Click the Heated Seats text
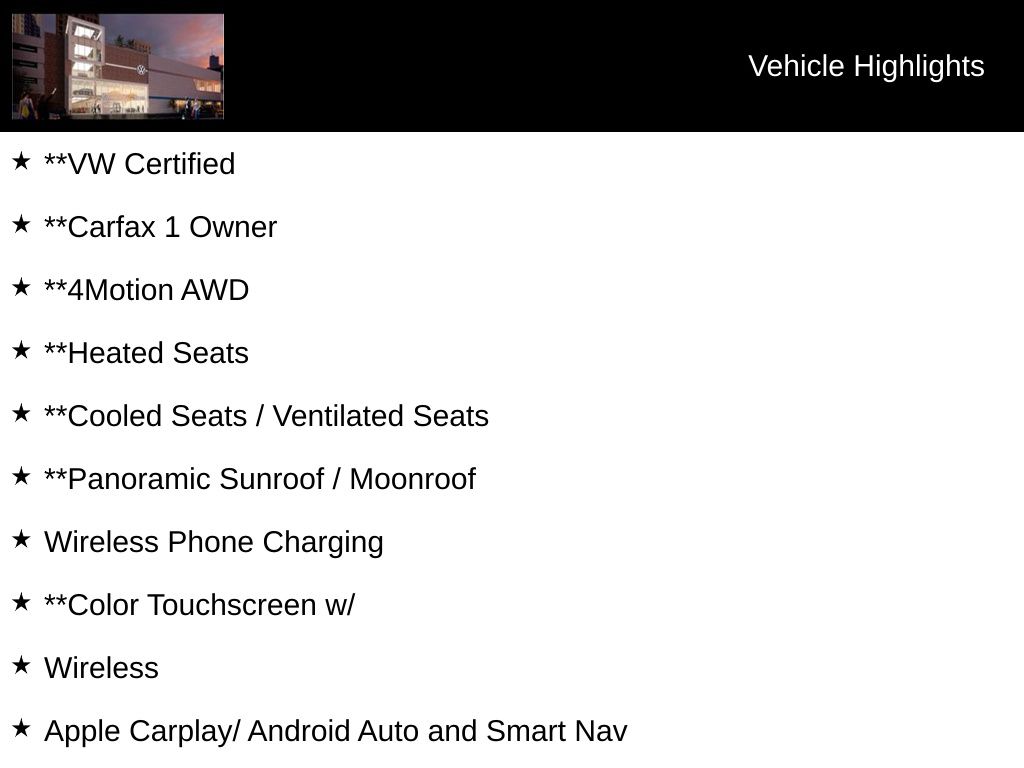 [x=146, y=353]
